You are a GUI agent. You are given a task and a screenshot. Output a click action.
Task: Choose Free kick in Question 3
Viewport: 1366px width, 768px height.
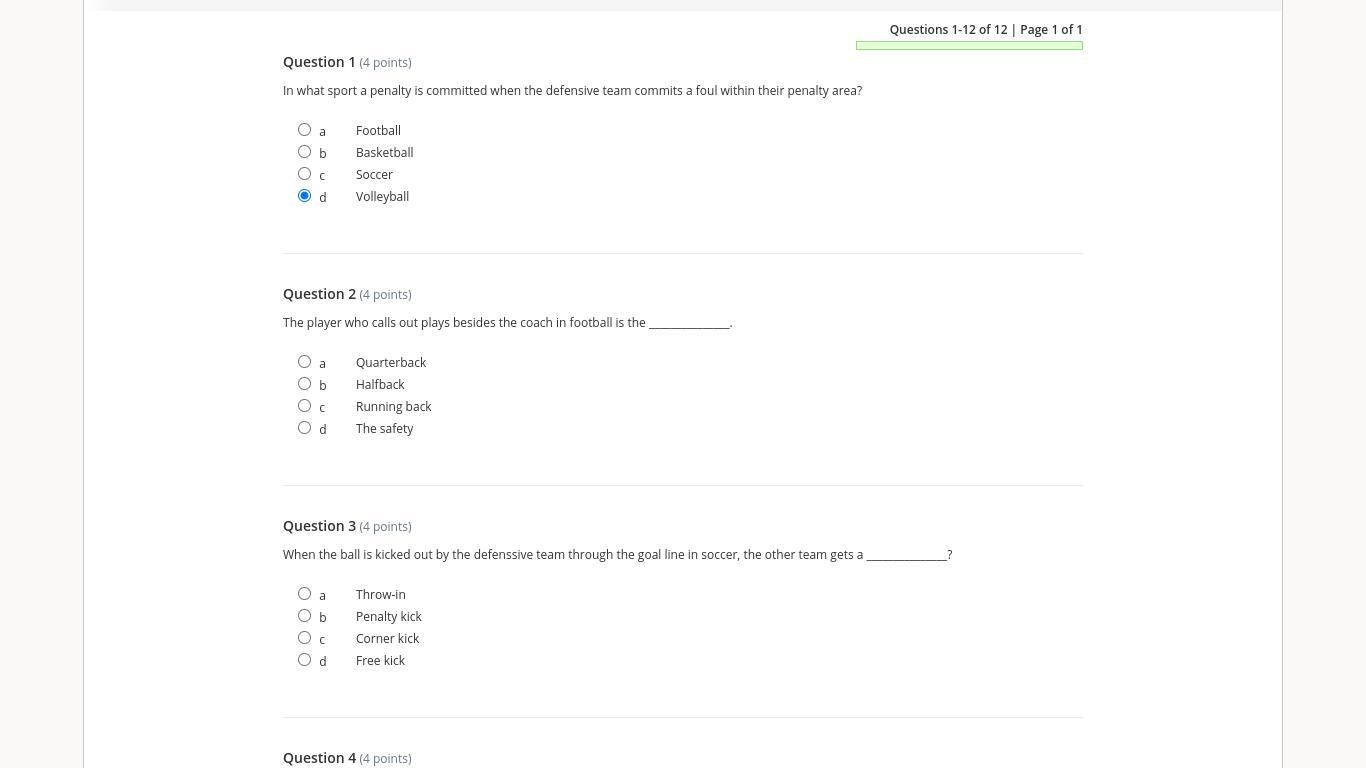304,660
